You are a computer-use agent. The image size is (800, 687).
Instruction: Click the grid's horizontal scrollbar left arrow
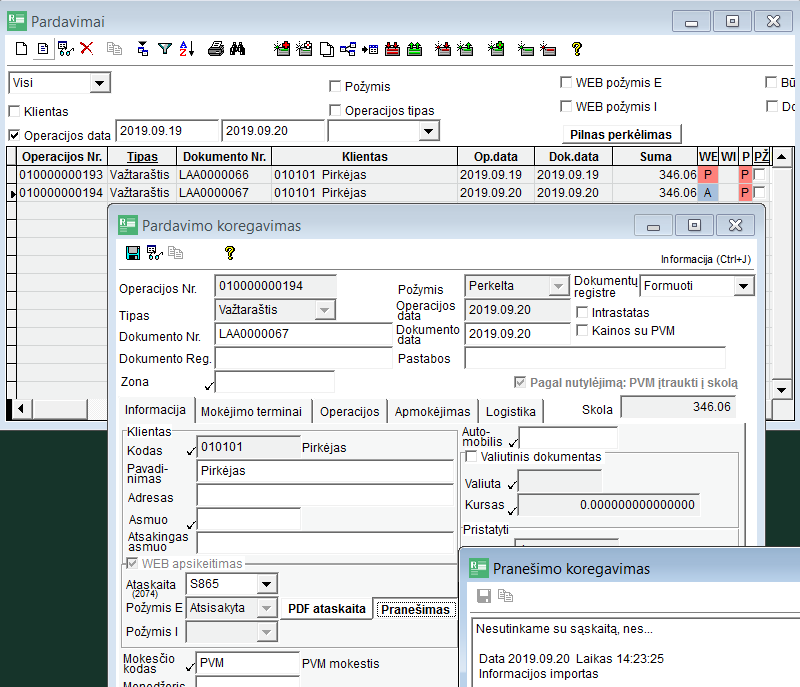click(x=21, y=409)
